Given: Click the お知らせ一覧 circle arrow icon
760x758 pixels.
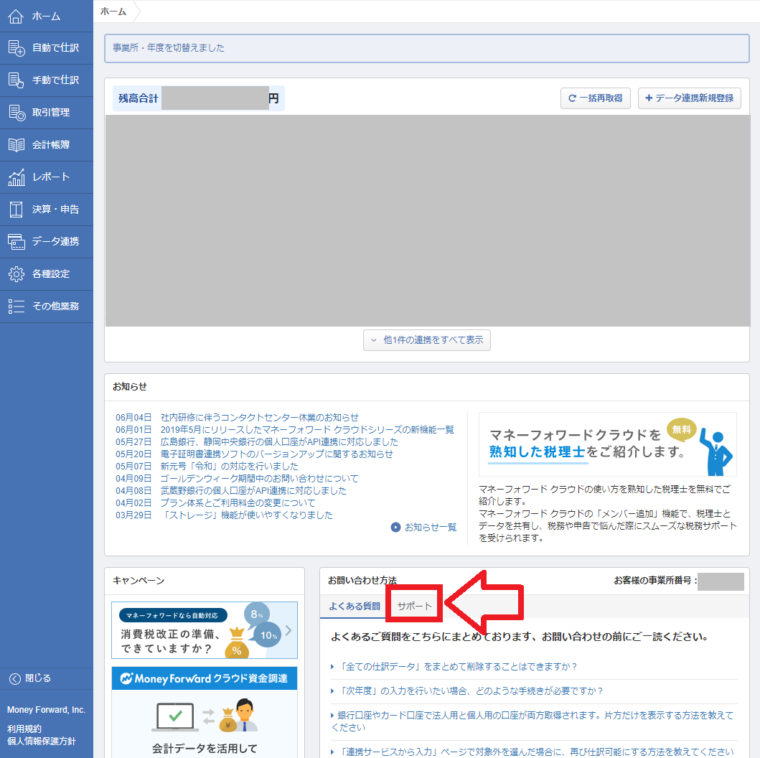Looking at the screenshot, I should [396, 527].
